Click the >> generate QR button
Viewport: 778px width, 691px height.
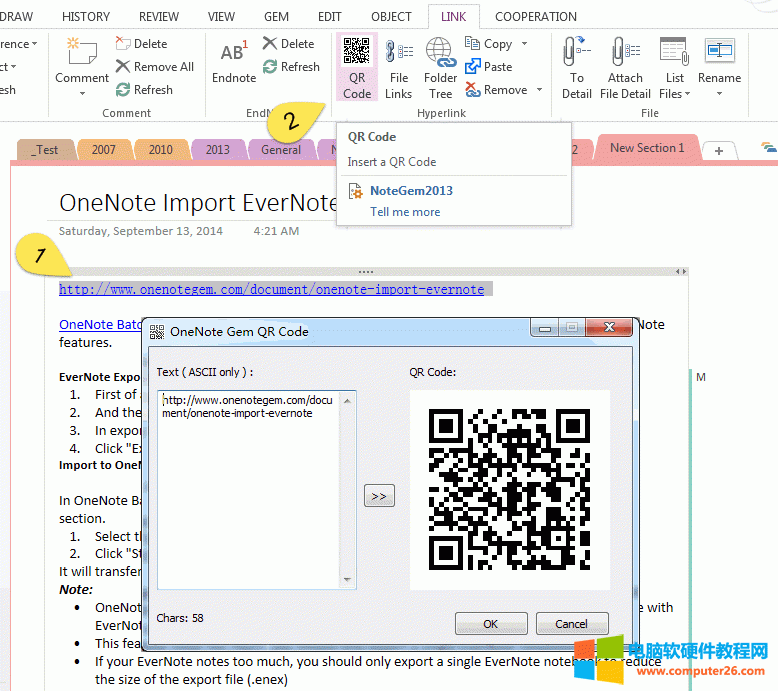point(379,496)
